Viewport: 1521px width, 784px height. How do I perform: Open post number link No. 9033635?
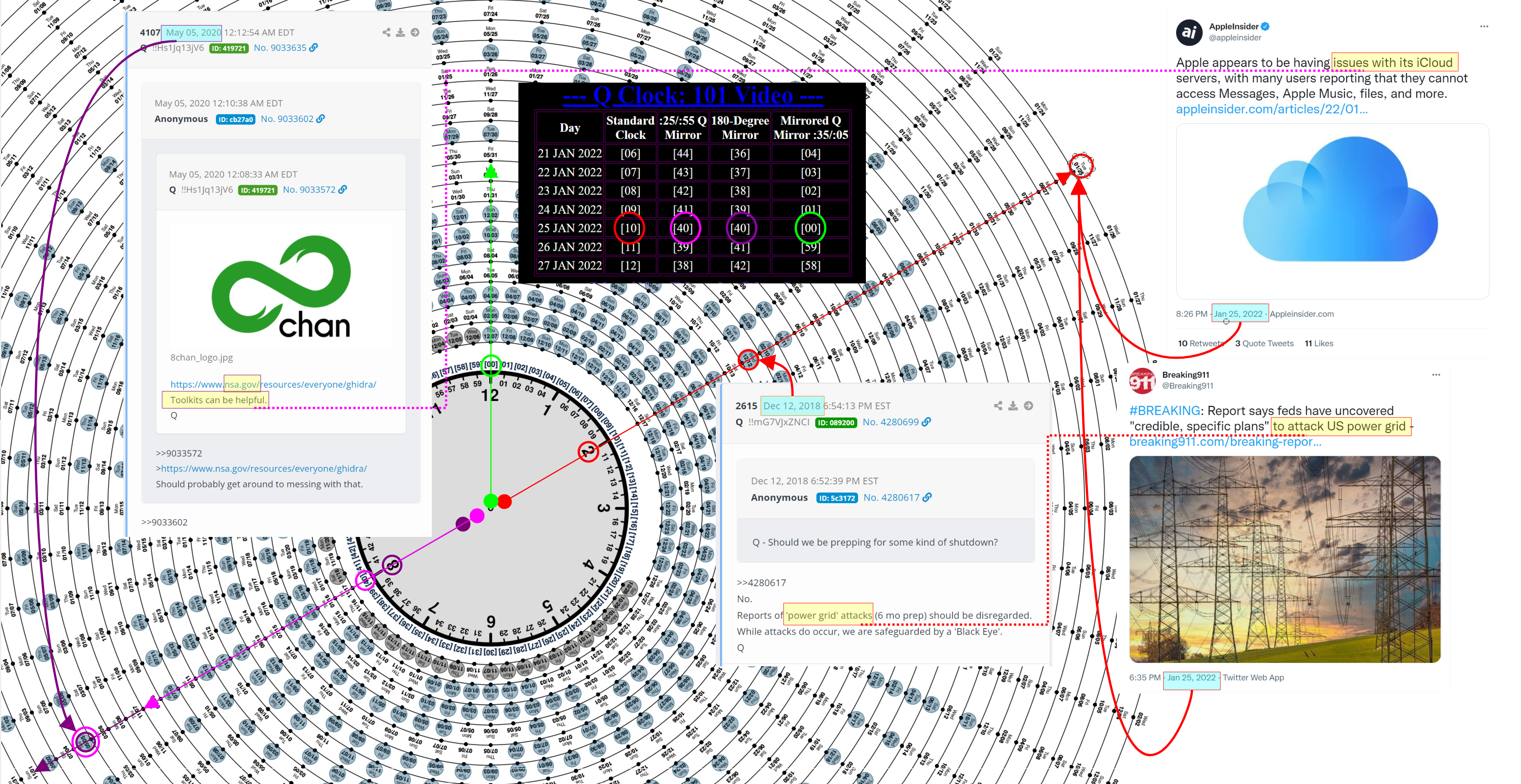pos(280,48)
